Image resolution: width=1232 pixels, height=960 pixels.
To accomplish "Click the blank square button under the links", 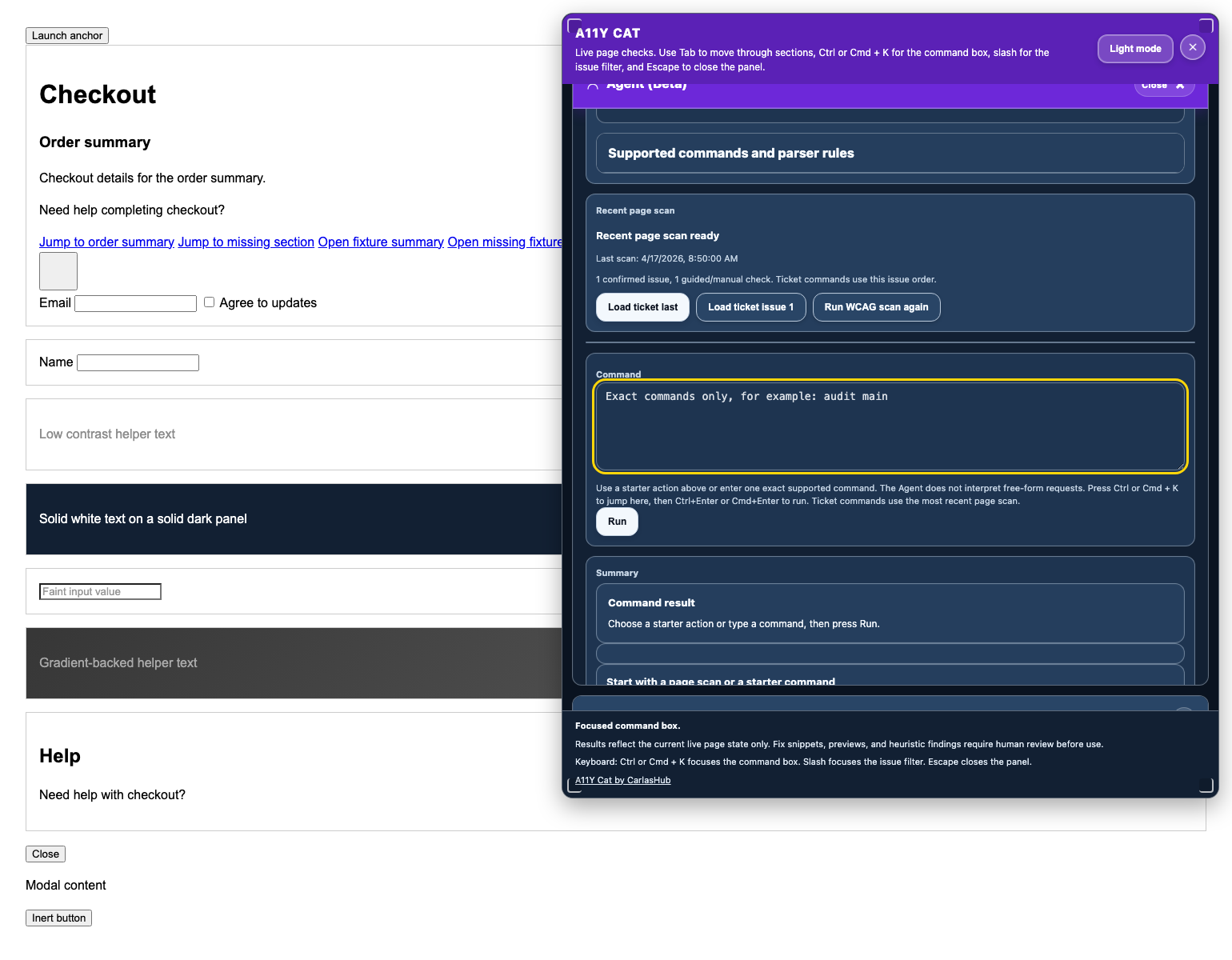I will (x=58, y=271).
